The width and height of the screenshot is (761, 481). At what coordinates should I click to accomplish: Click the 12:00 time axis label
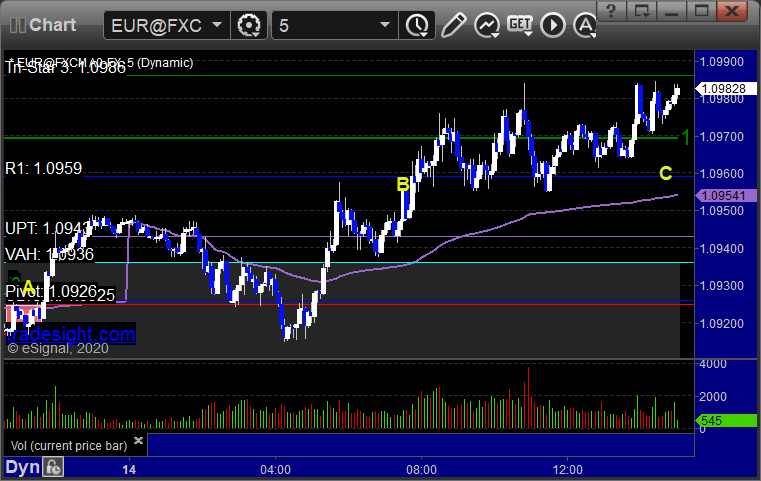click(567, 470)
